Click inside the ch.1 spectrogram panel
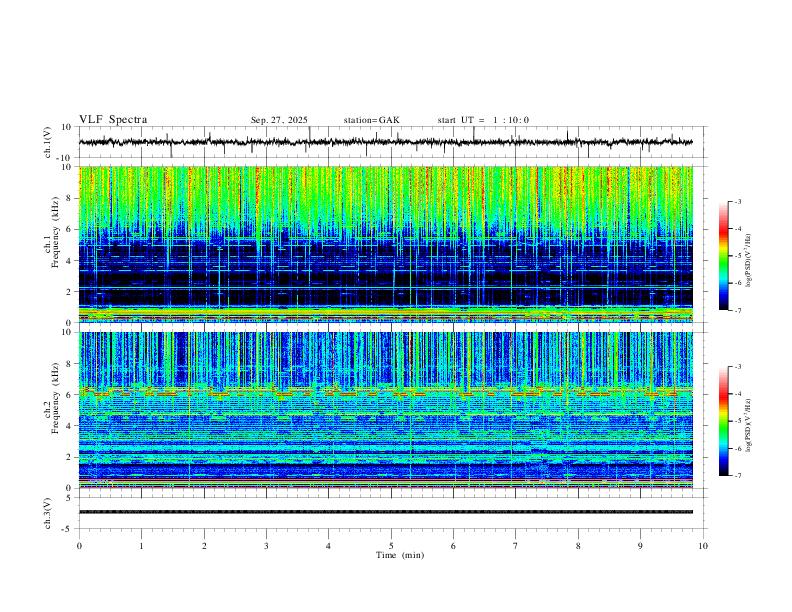The image size is (792, 612). 385,244
